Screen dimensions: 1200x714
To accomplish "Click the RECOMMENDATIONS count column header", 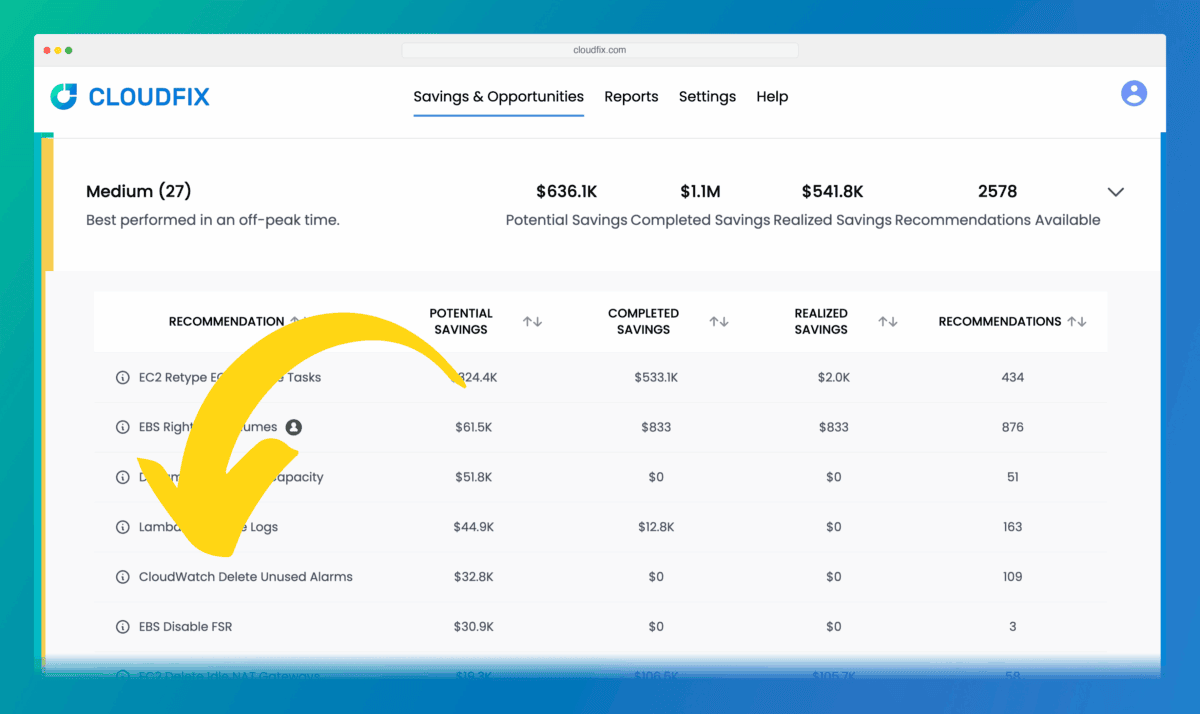I will point(1000,322).
